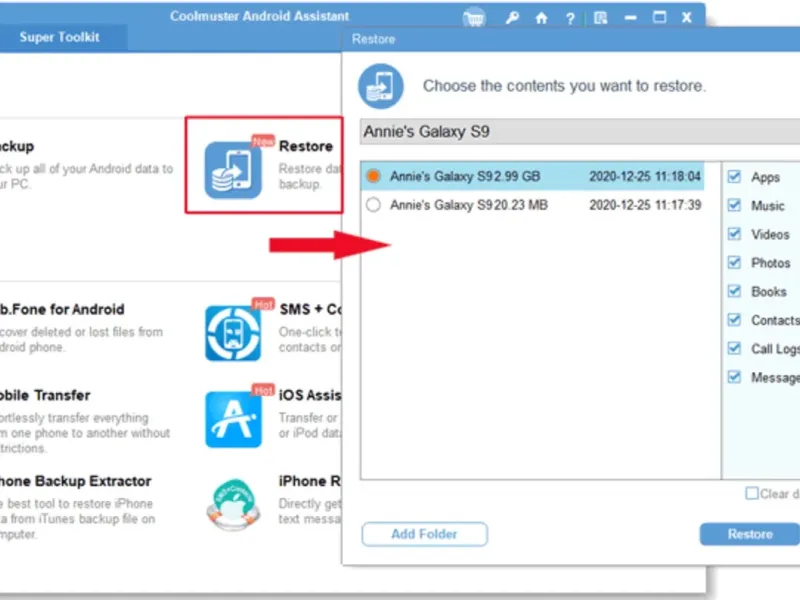Open the Mobile Transfer entry
Image resolution: width=800 pixels, height=600 pixels.
point(45,395)
